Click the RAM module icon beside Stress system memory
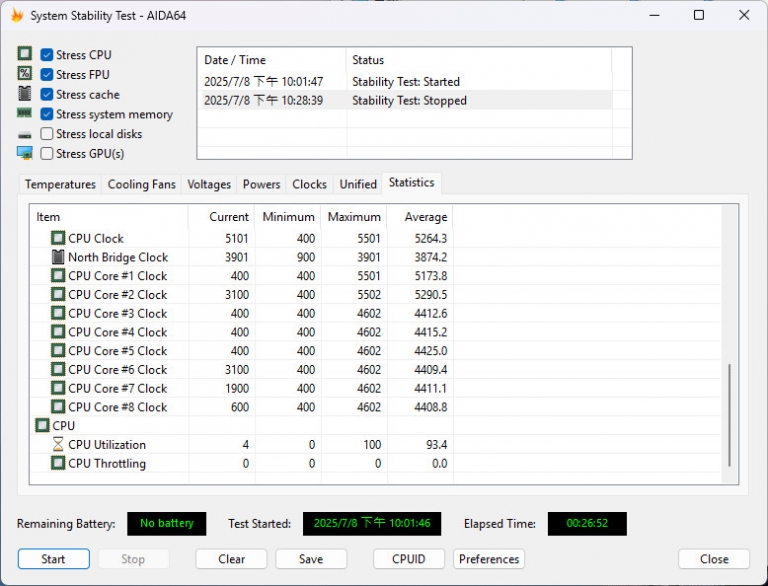Image resolution: width=768 pixels, height=586 pixels. tap(24, 113)
